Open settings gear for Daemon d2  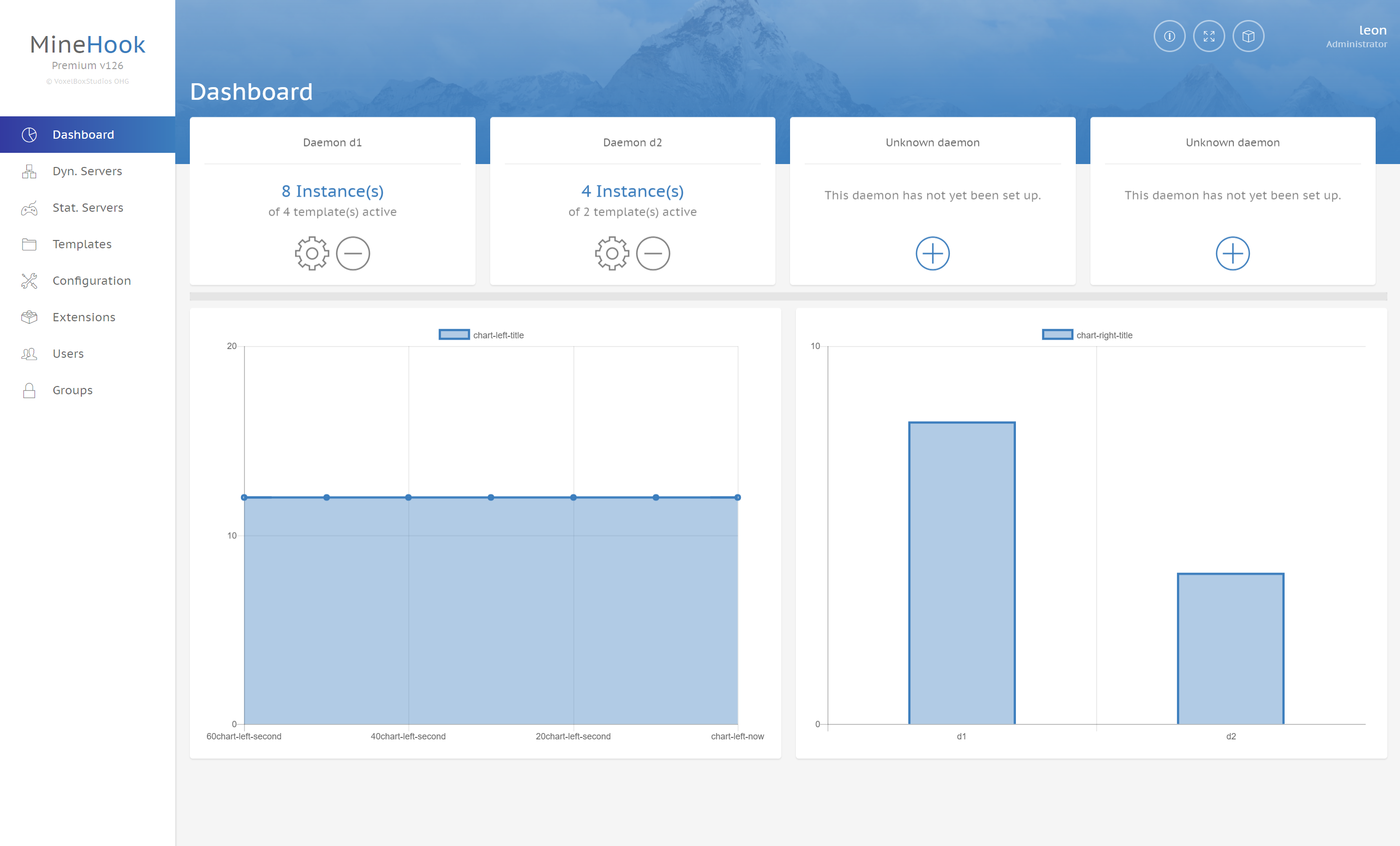coord(612,254)
